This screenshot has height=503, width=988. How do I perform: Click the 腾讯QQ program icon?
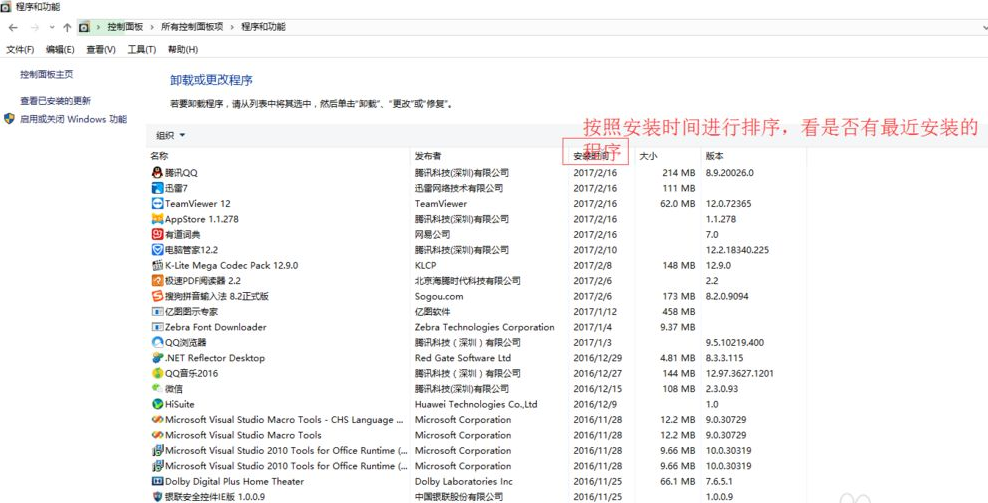(x=158, y=172)
